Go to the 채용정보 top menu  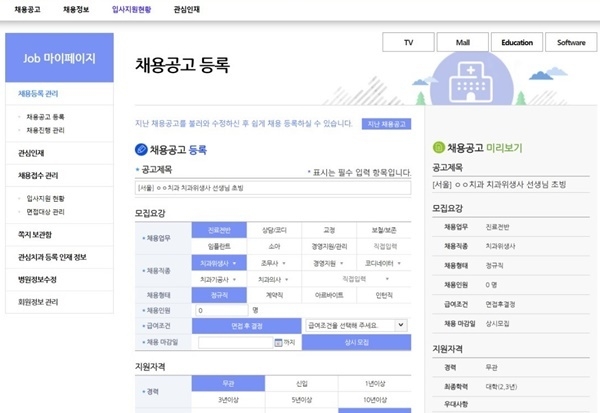(75, 9)
